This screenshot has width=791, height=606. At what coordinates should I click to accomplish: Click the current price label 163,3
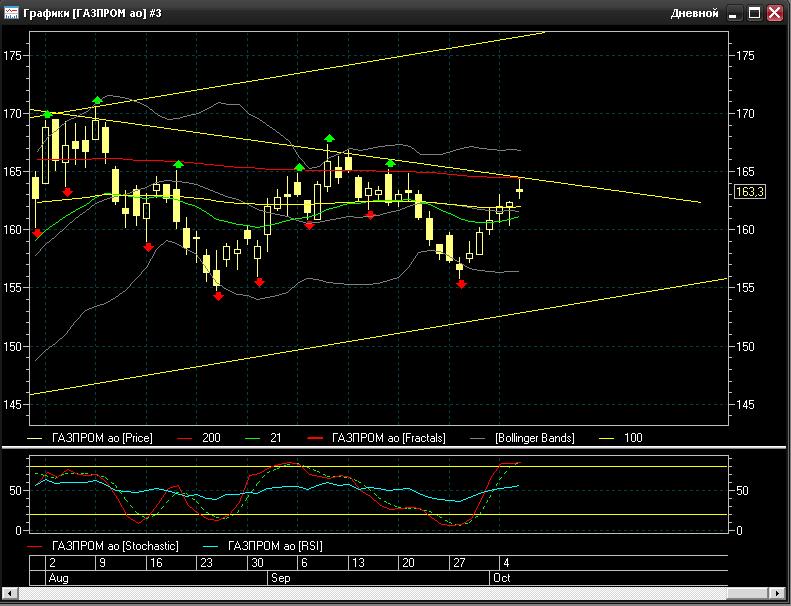pos(750,192)
